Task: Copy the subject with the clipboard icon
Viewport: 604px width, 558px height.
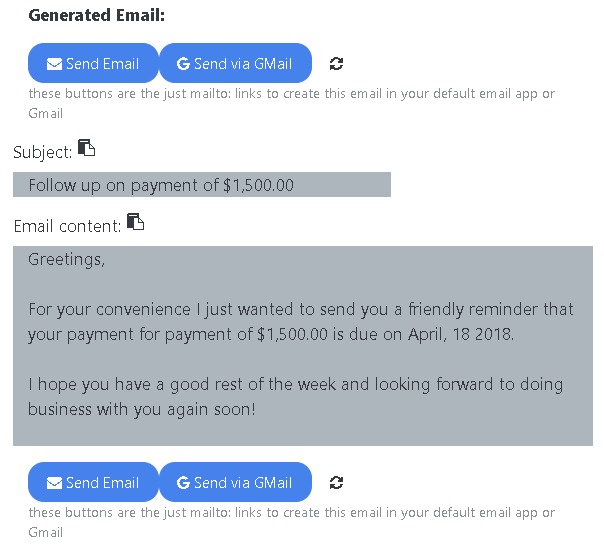Action: 86,147
